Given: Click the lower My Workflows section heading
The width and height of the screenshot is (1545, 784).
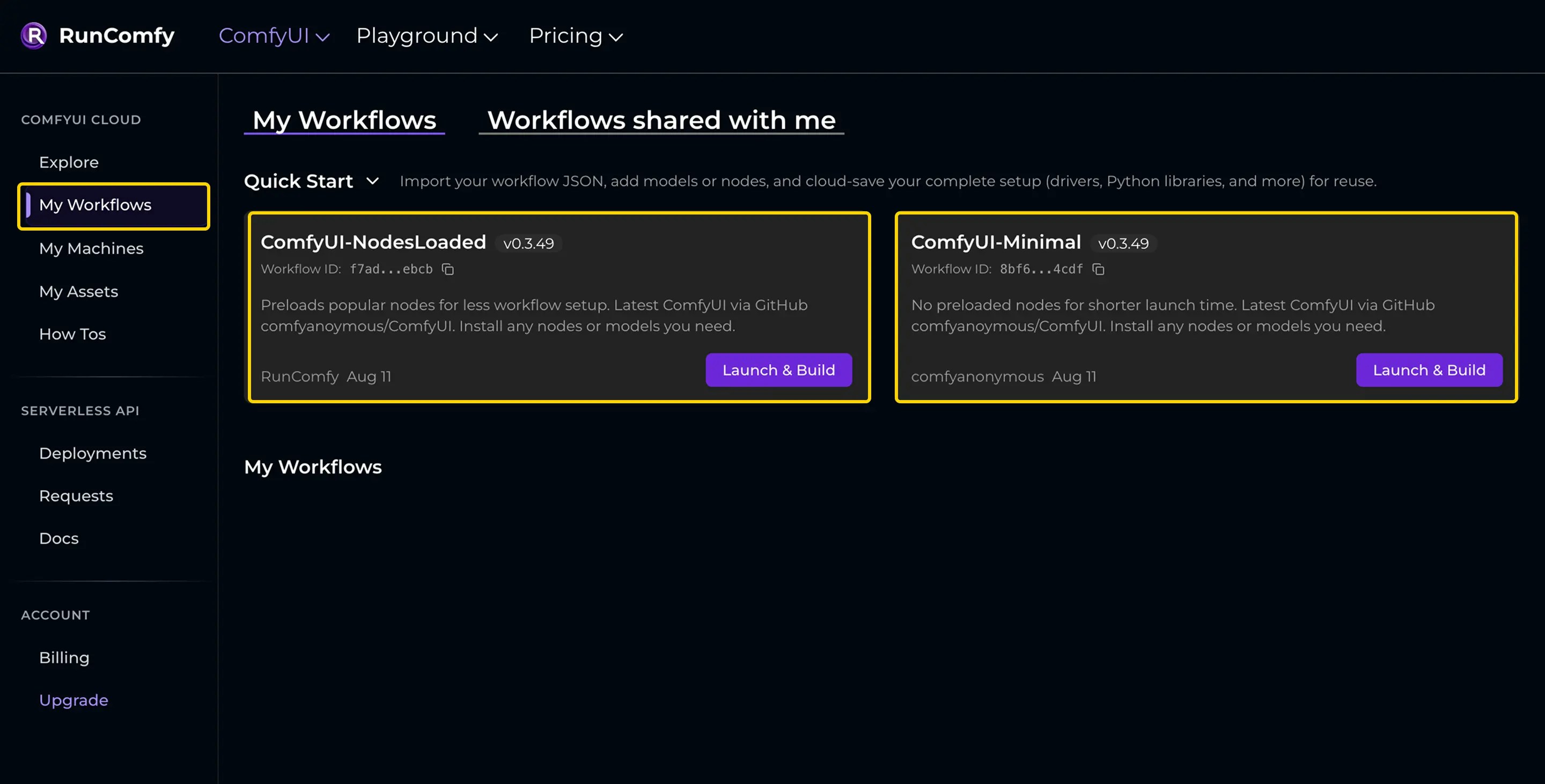Looking at the screenshot, I should coord(312,467).
